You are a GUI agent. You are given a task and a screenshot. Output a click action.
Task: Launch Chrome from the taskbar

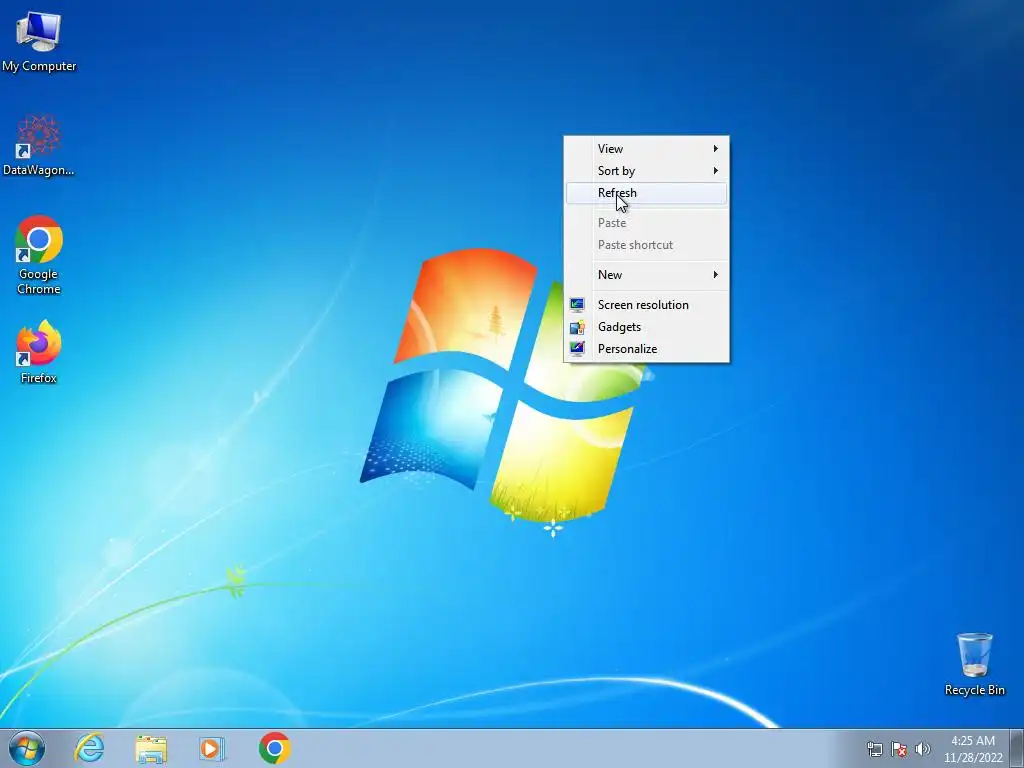click(274, 748)
